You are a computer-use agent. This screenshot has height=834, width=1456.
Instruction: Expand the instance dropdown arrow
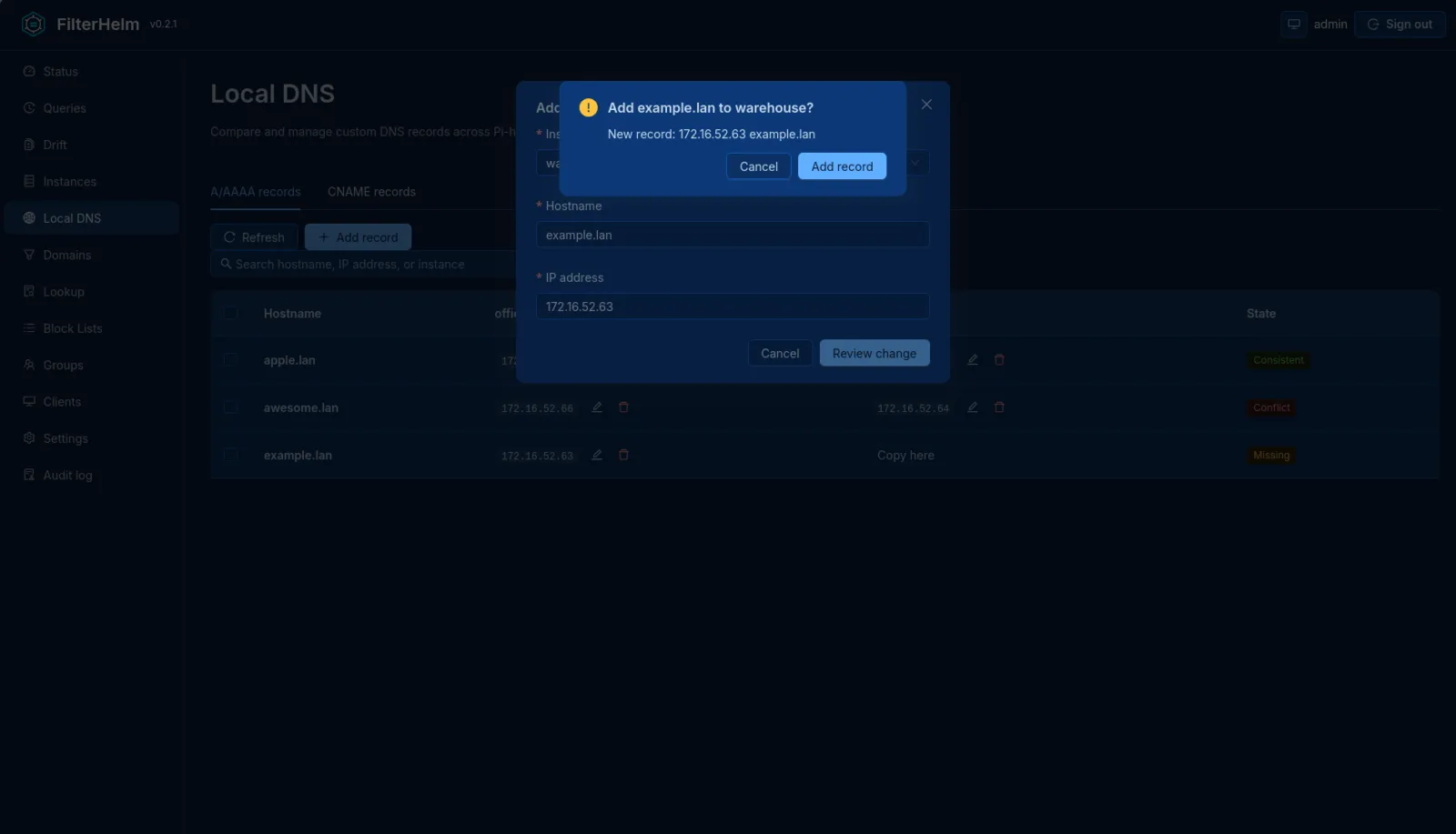(915, 164)
